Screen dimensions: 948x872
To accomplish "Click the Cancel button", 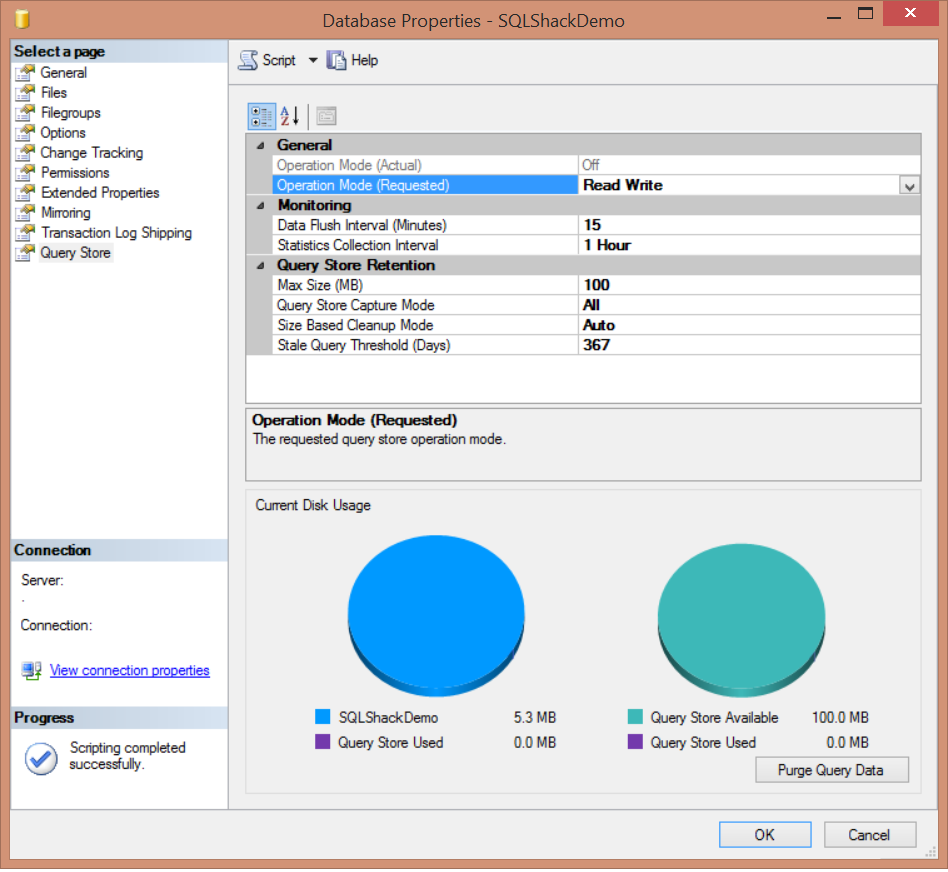I will pyautogui.click(x=869, y=835).
